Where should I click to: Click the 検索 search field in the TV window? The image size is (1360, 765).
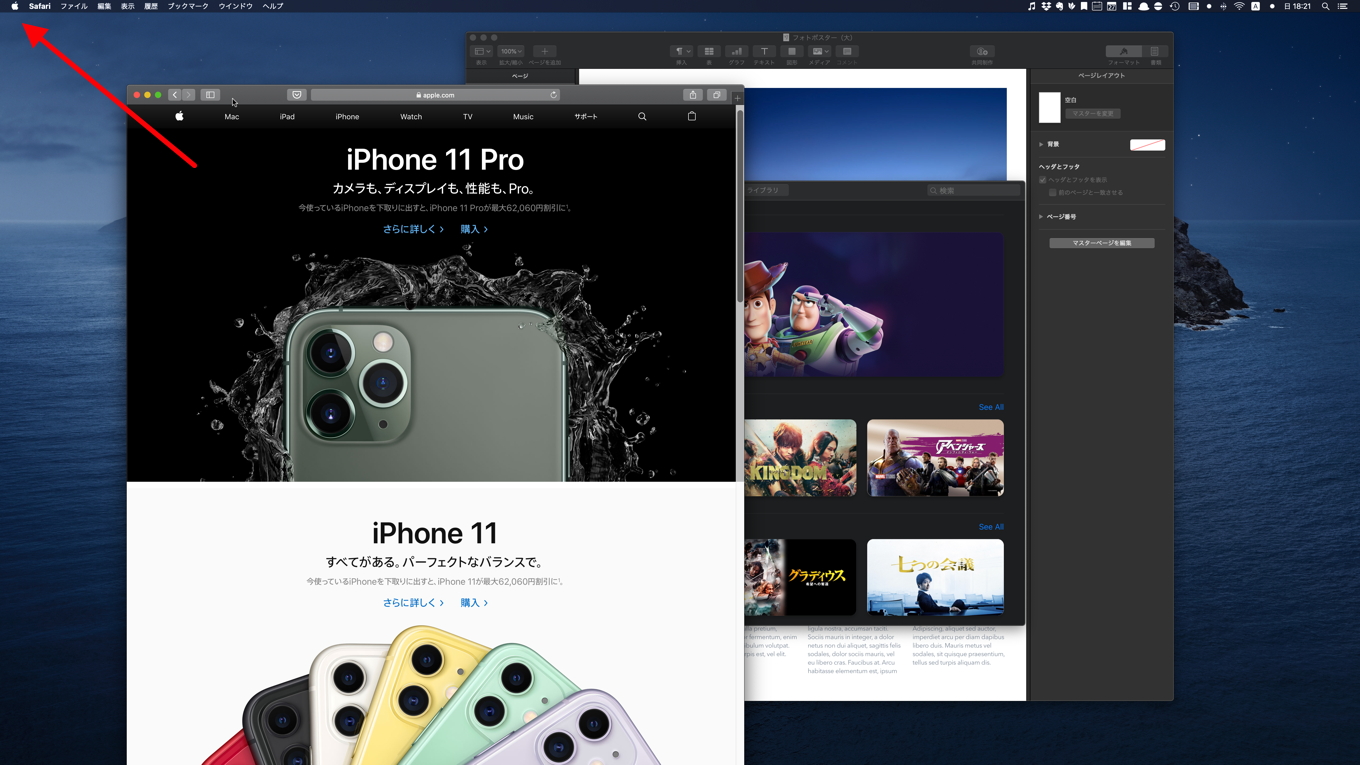(x=973, y=190)
